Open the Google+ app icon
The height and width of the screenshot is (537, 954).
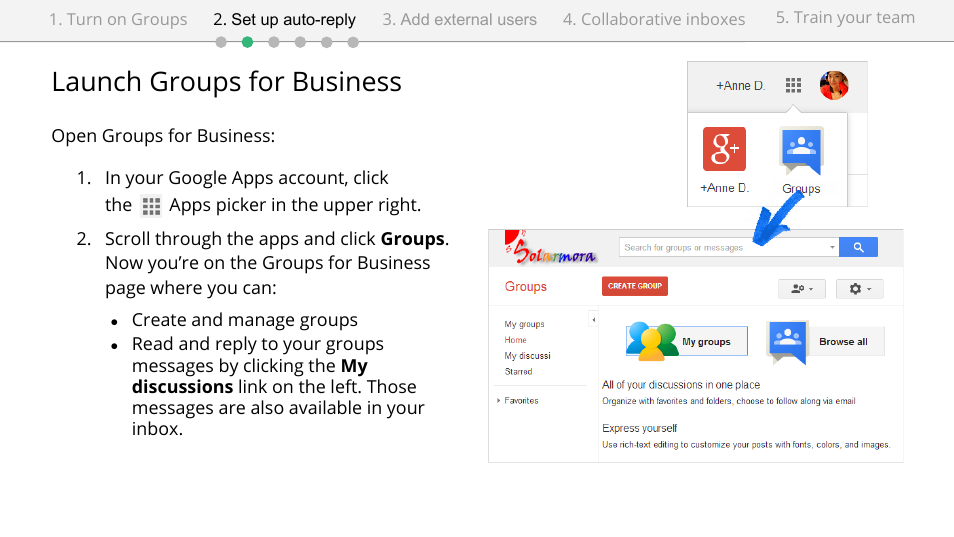(x=724, y=149)
